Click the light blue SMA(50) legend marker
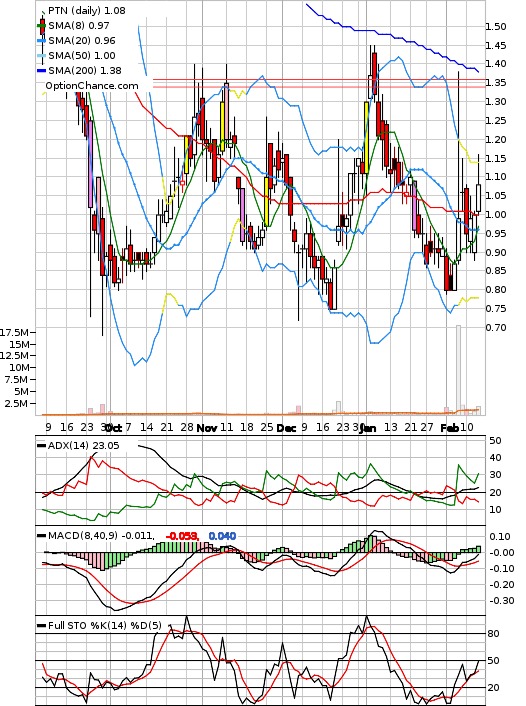The width and height of the screenshot is (526, 706). pyautogui.click(x=42, y=55)
